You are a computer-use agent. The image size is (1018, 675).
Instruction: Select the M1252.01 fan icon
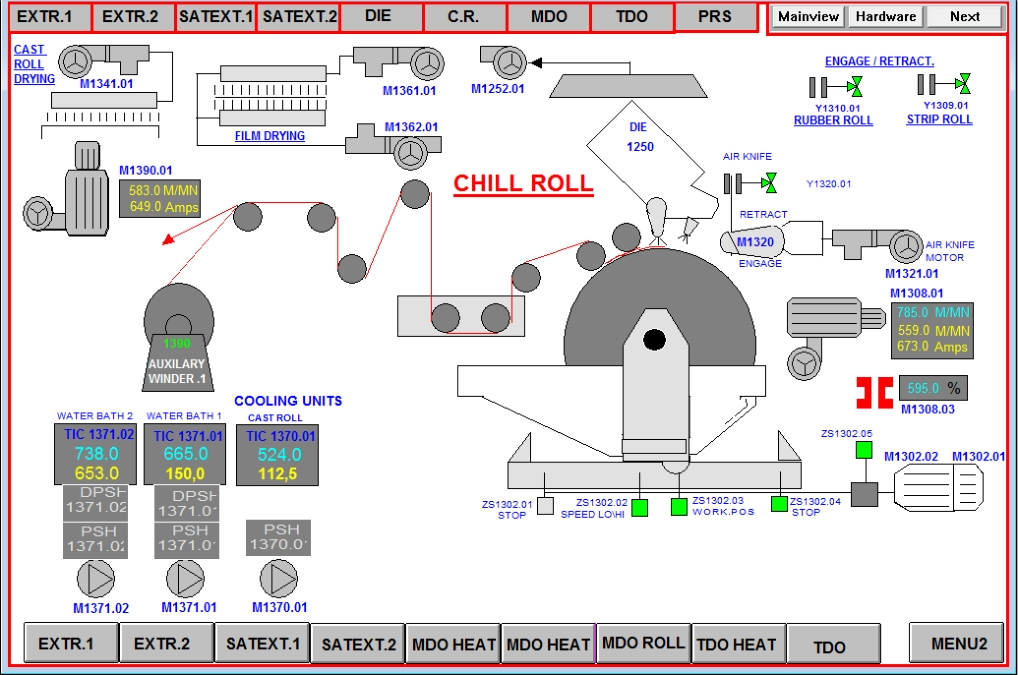499,62
